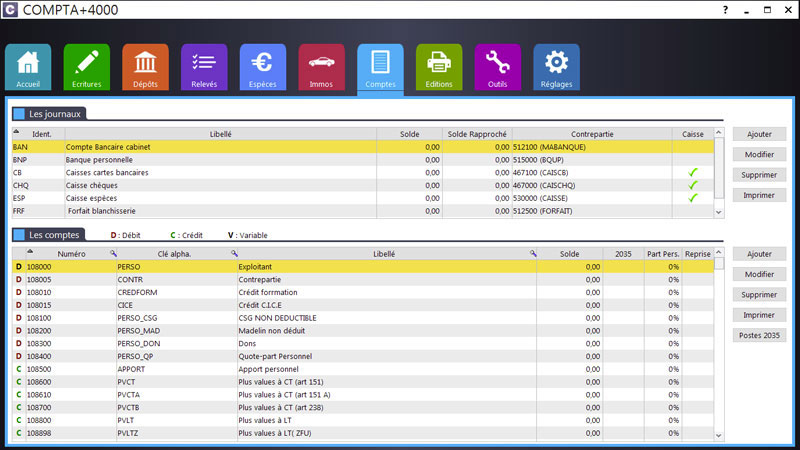Open the Editions printer icon
Viewport: 800px width, 450px height.
[x=439, y=67]
